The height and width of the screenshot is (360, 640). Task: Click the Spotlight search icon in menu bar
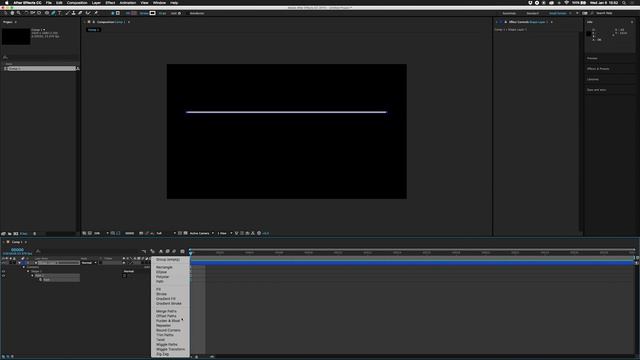pyautogui.click(x=624, y=3)
